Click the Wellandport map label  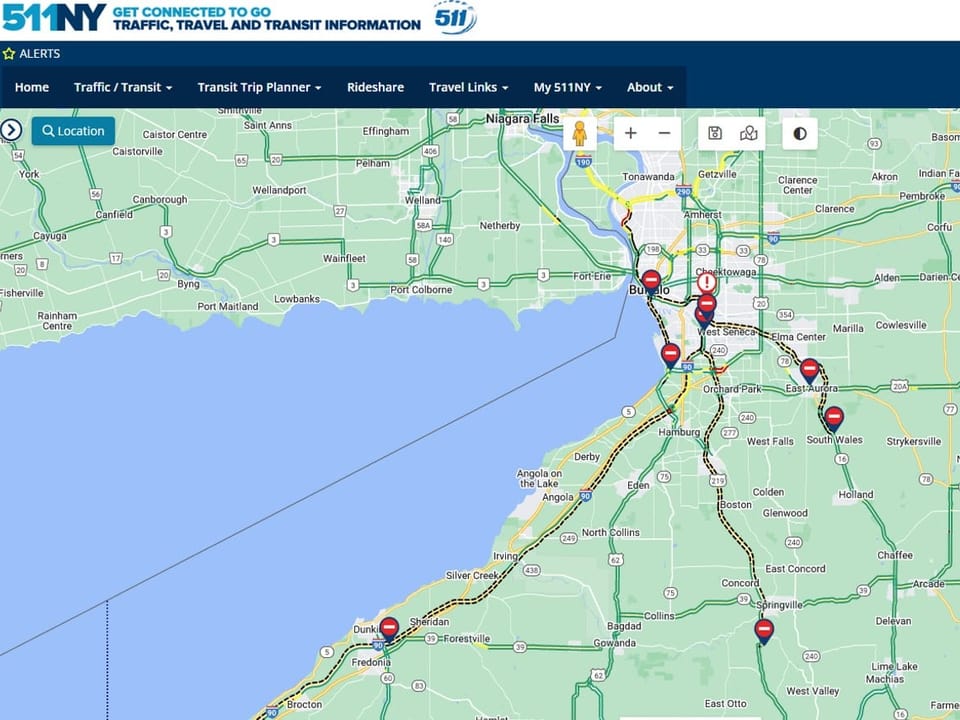(279, 190)
